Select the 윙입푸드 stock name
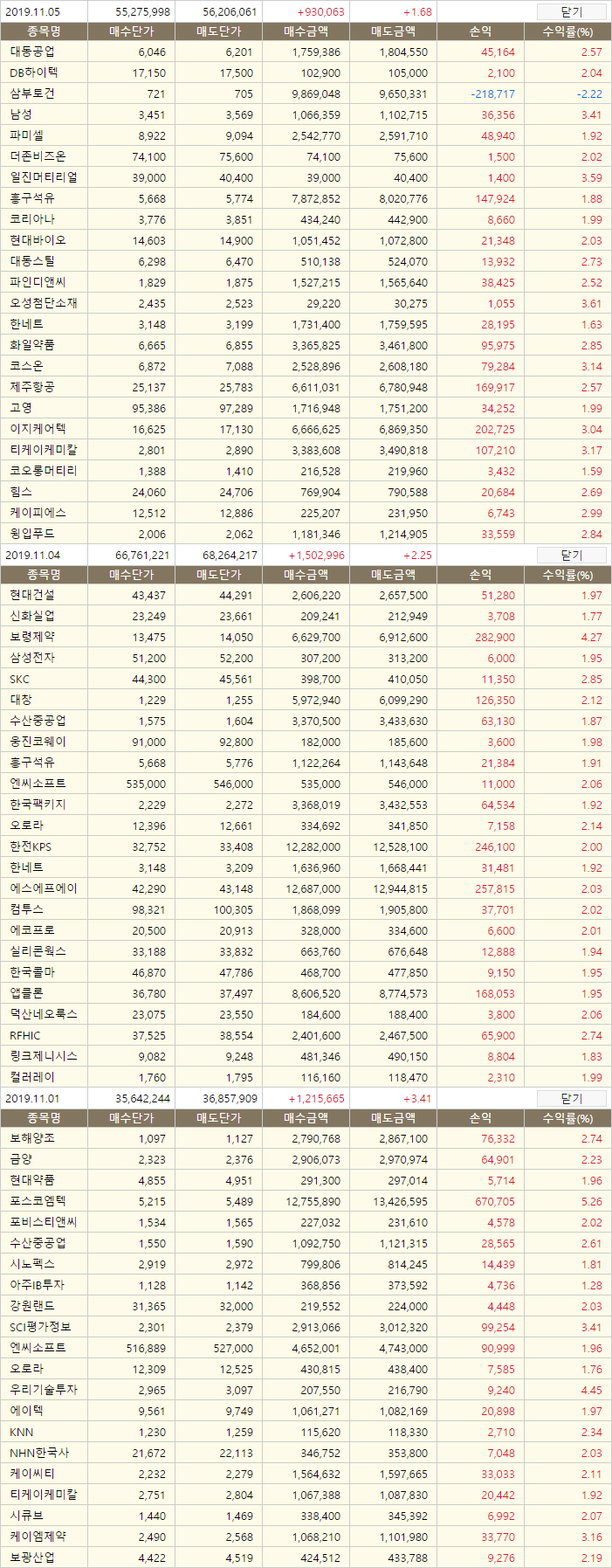This screenshot has width=612, height=1568. click(31, 535)
